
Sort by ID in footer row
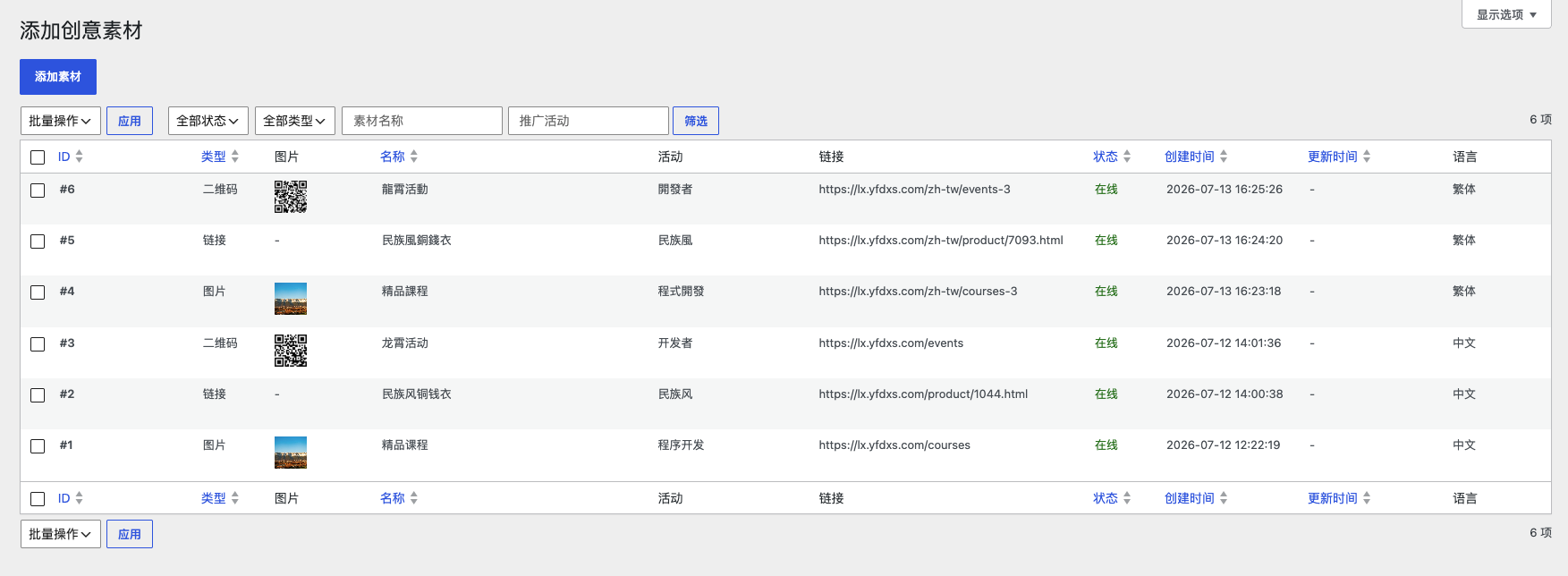tap(64, 498)
